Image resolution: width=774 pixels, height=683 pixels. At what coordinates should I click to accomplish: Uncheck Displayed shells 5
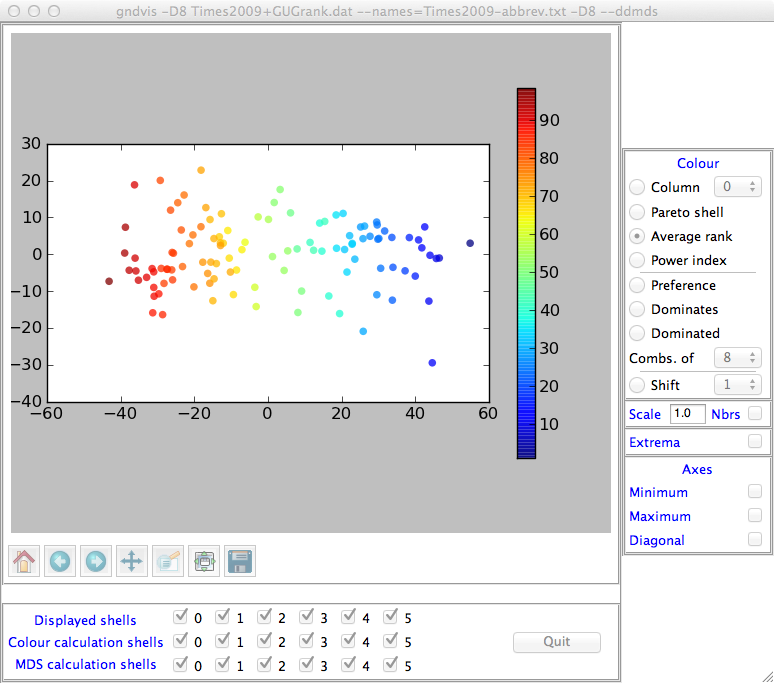pos(390,617)
